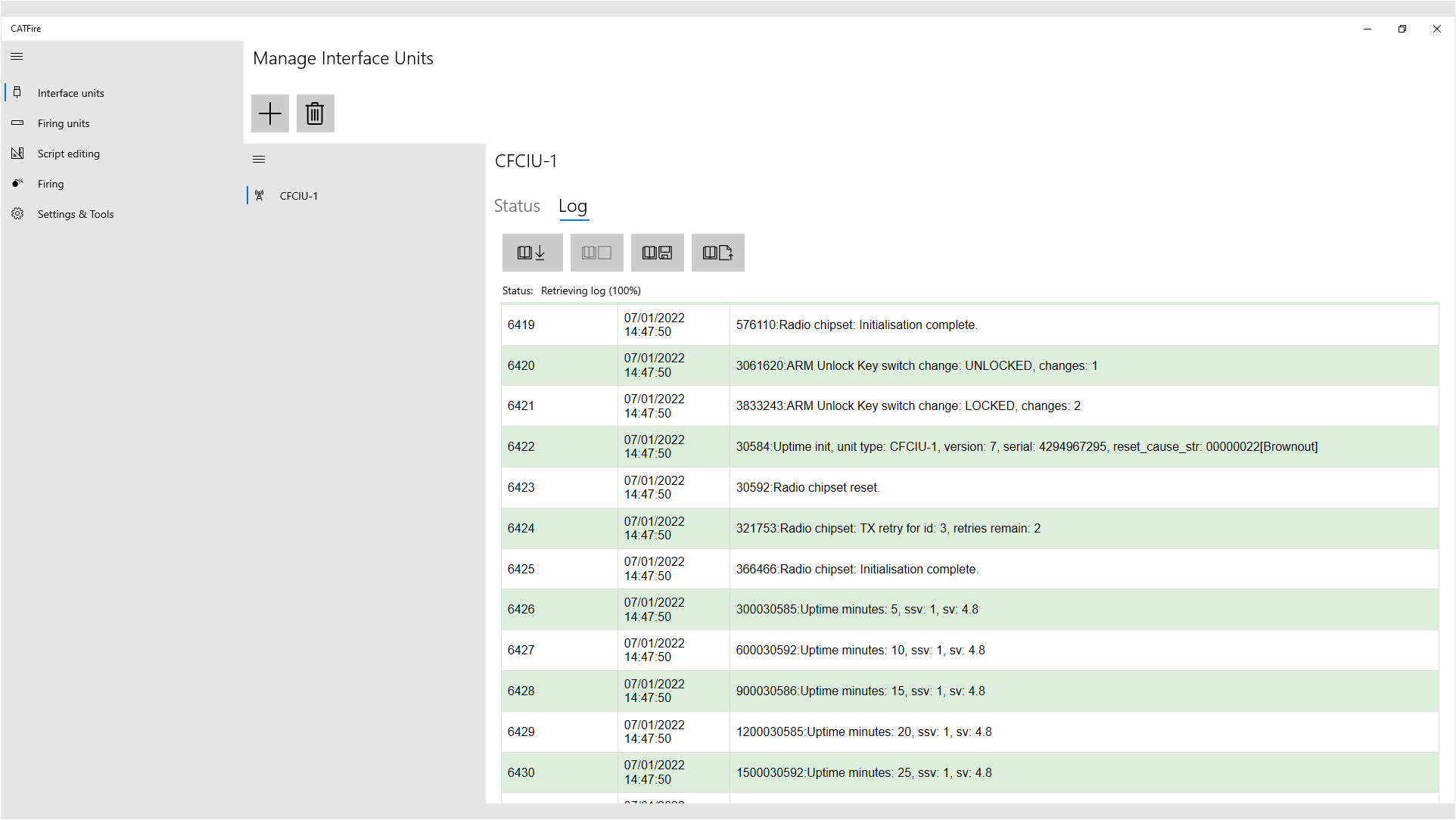
Task: Click log row 6420 UNLOCKED key switch
Action: click(x=916, y=365)
